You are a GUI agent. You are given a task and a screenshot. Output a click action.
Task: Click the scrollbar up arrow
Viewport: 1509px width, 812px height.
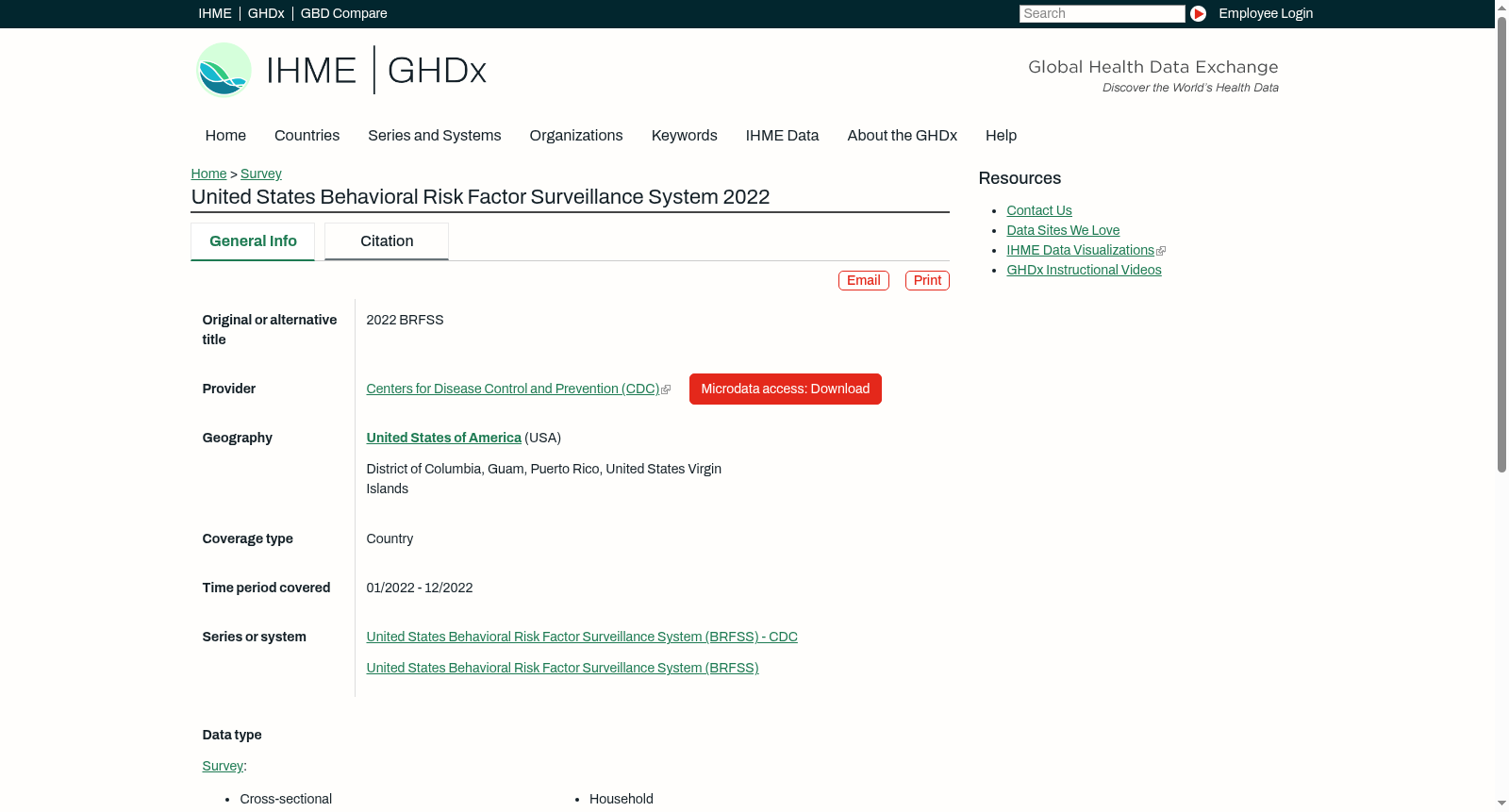tap(1501, 7)
